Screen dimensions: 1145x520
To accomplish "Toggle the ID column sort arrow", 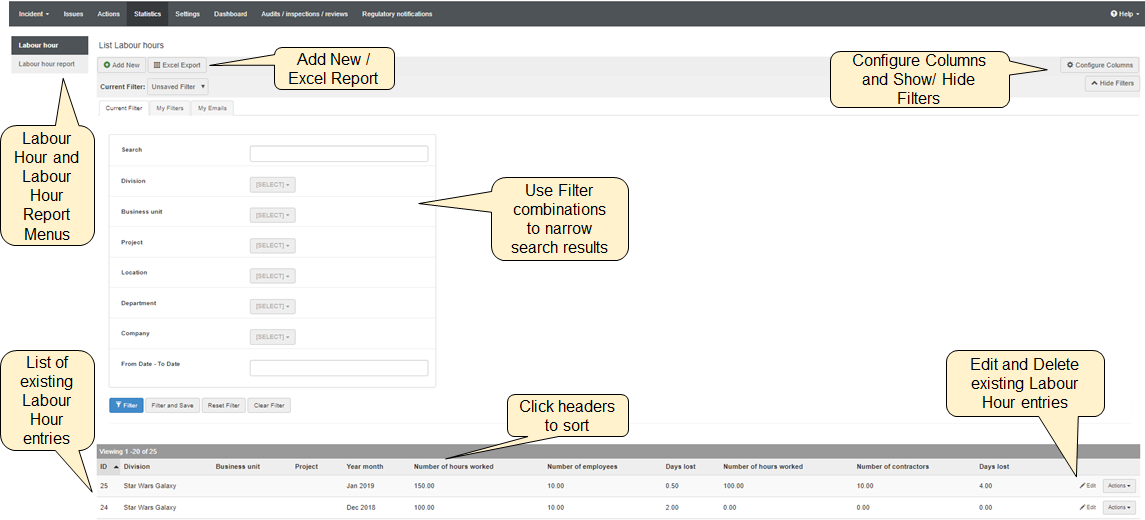I will [x=115, y=466].
